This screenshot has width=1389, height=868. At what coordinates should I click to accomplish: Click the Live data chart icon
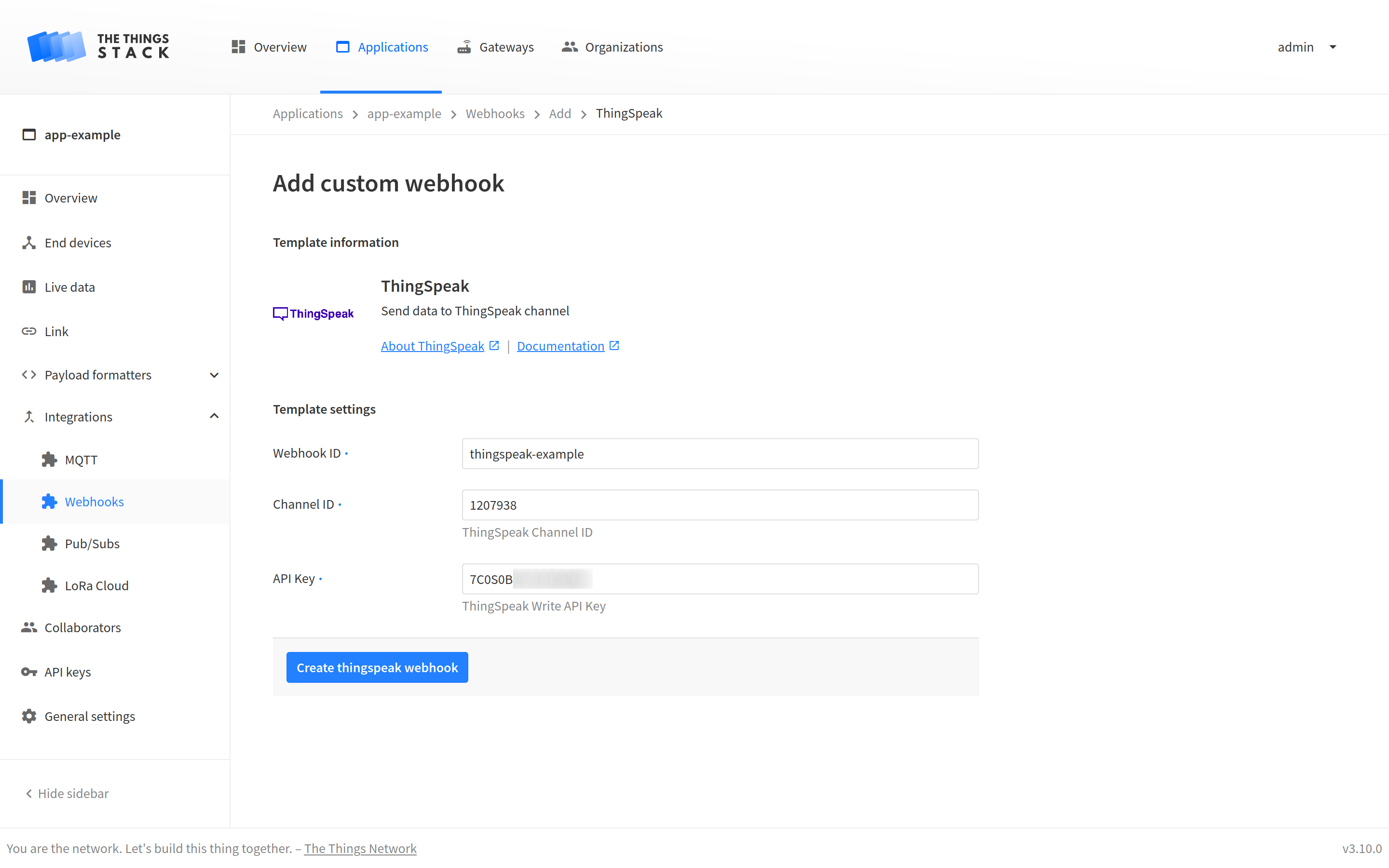tap(29, 286)
